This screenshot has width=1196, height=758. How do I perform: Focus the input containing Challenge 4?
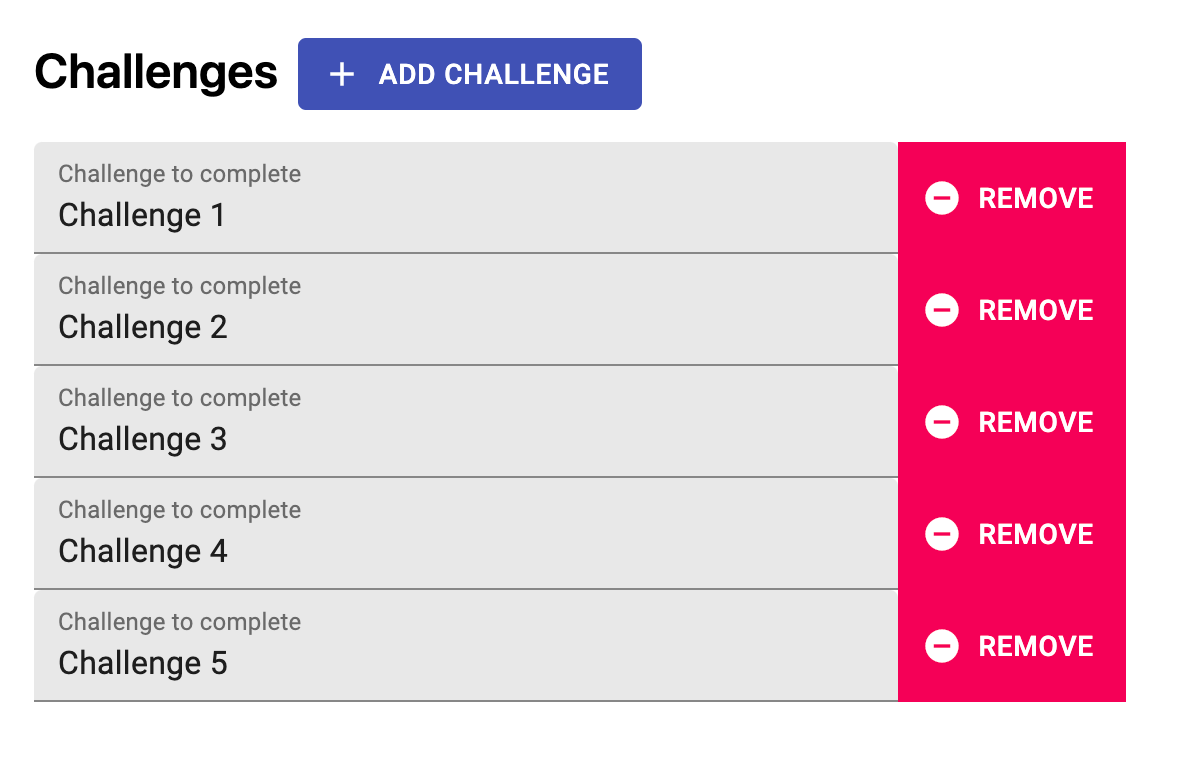tap(466, 534)
